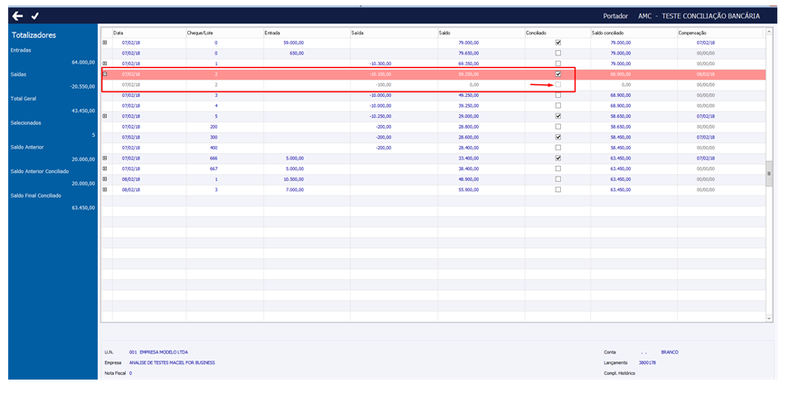Click the vertical scrollbar thumb of the grid
This screenshot has width=800, height=405.
[x=769, y=173]
